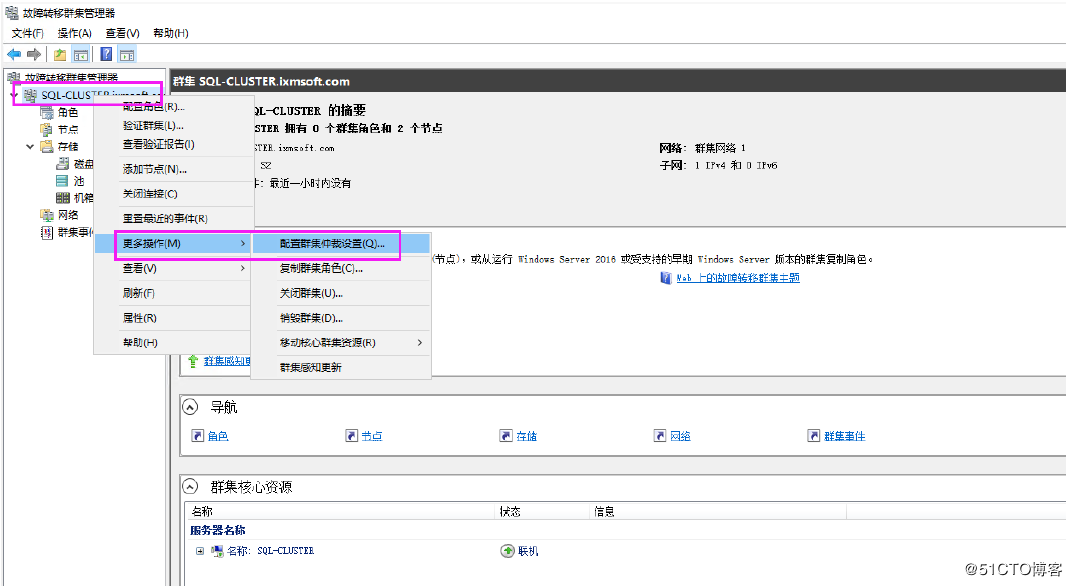Collapse the 群集核心资源 section chevron

click(190, 487)
